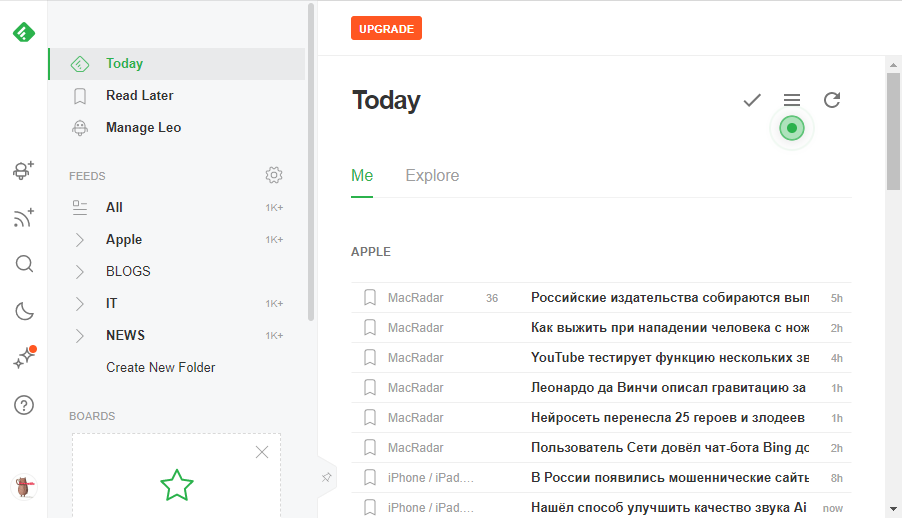Click the 36 popularity count
This screenshot has width=902, height=518.
point(492,298)
